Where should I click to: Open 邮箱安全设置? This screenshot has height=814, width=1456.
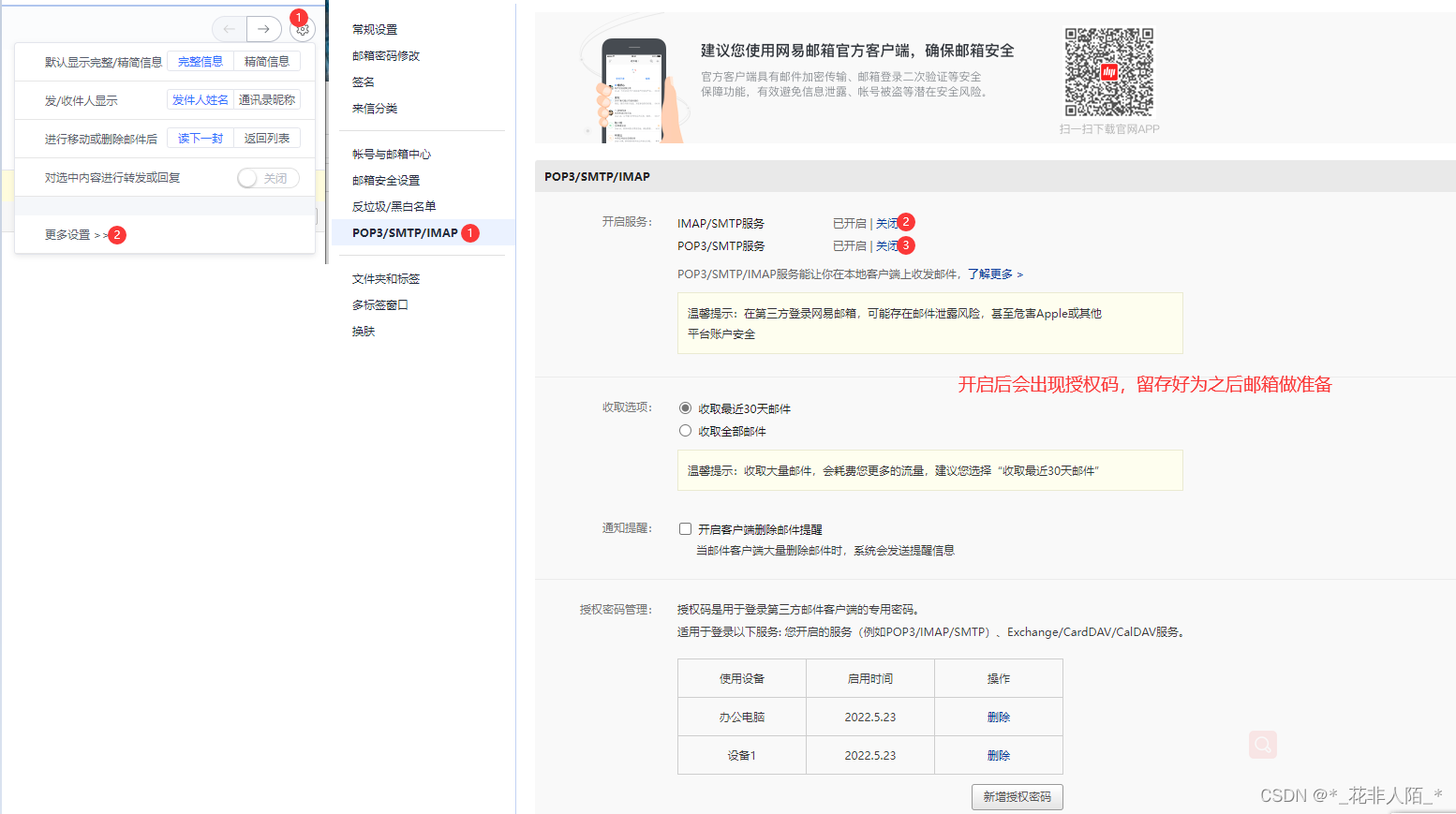tap(386, 181)
